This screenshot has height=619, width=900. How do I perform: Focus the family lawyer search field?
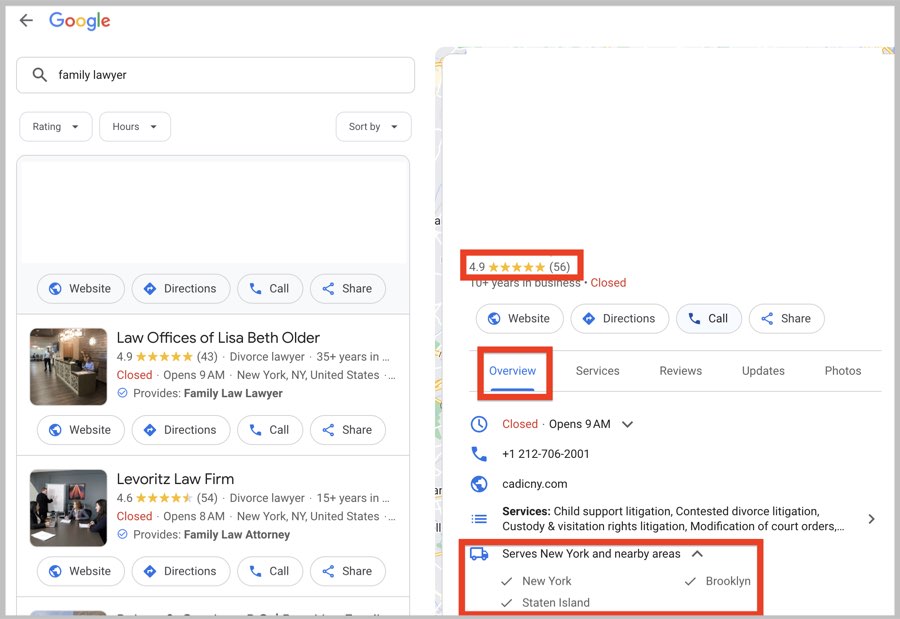click(x=215, y=75)
